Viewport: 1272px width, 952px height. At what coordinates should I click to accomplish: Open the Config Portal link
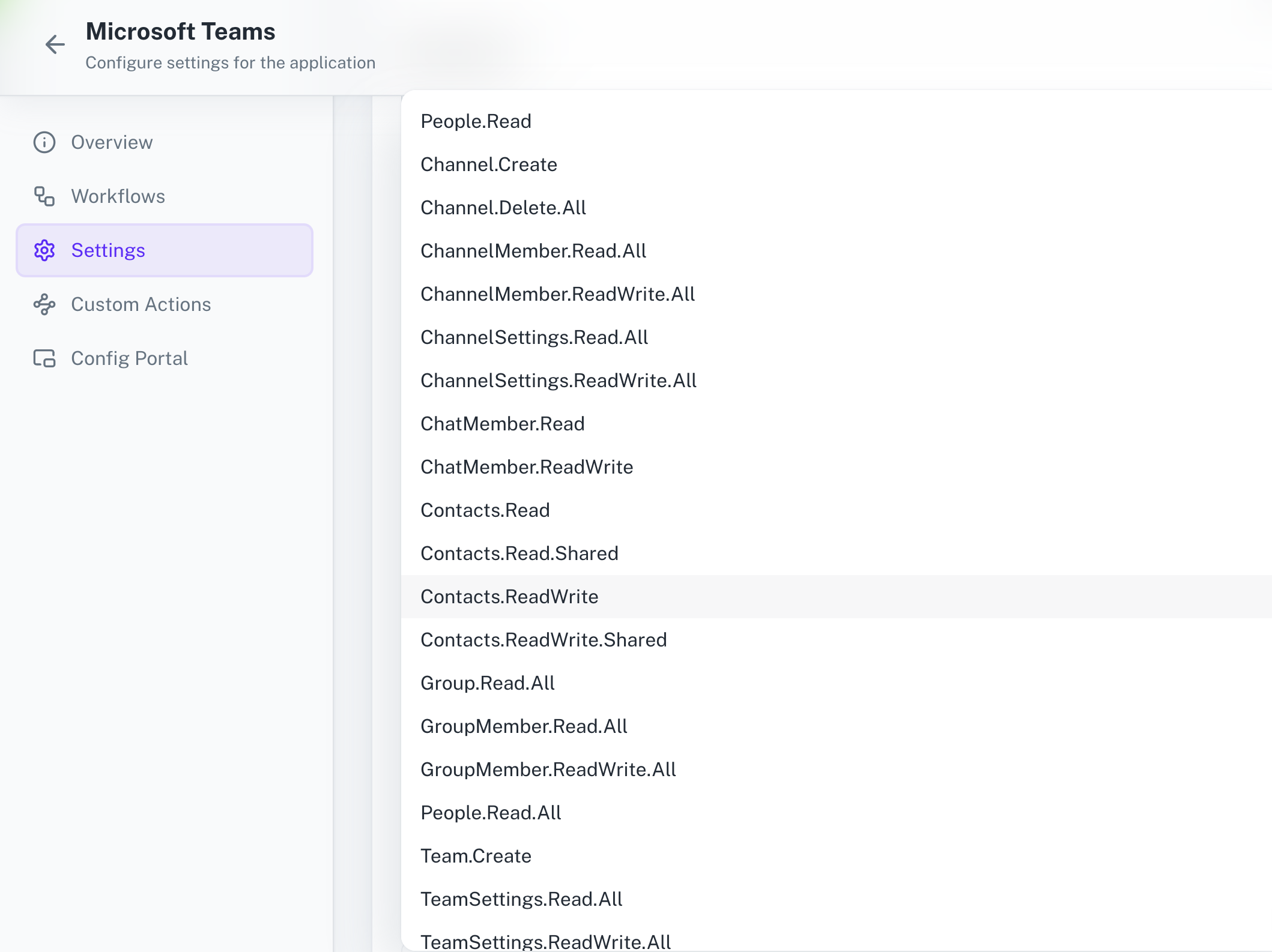[x=129, y=358]
